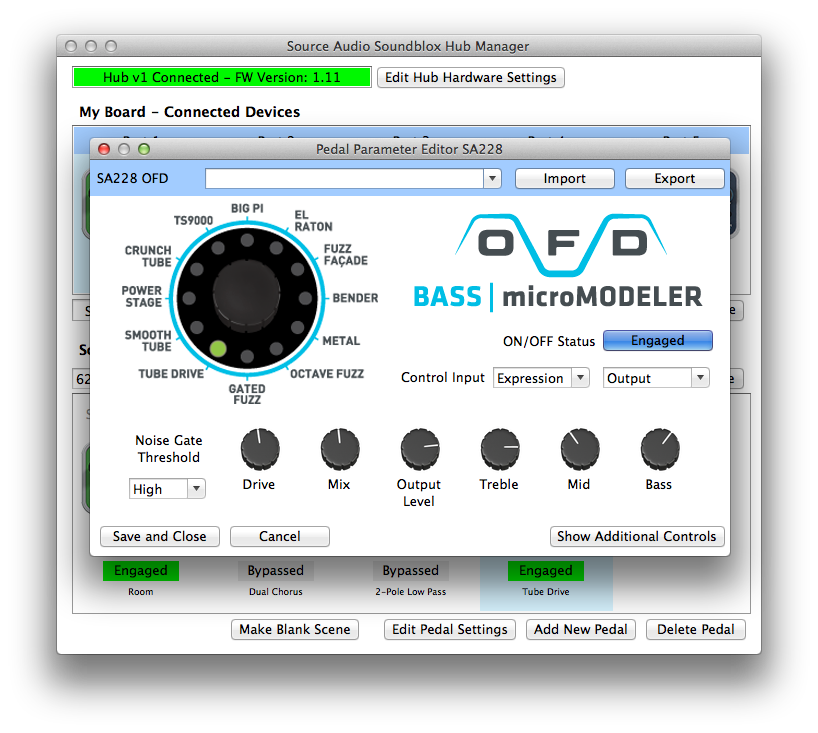Select the SMOOTH TUBE effect LED

click(197, 327)
